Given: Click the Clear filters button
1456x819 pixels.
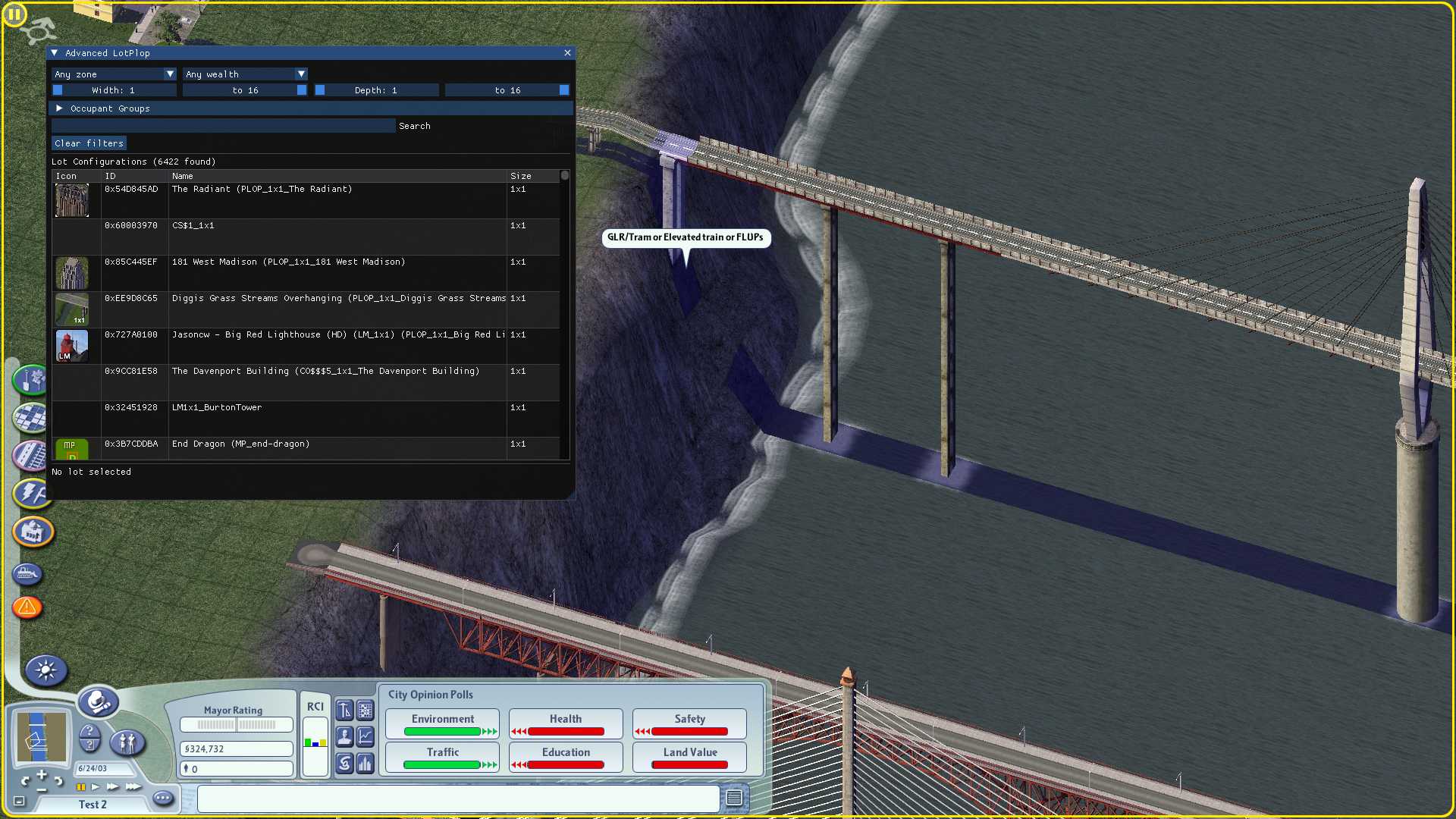Looking at the screenshot, I should (x=89, y=143).
